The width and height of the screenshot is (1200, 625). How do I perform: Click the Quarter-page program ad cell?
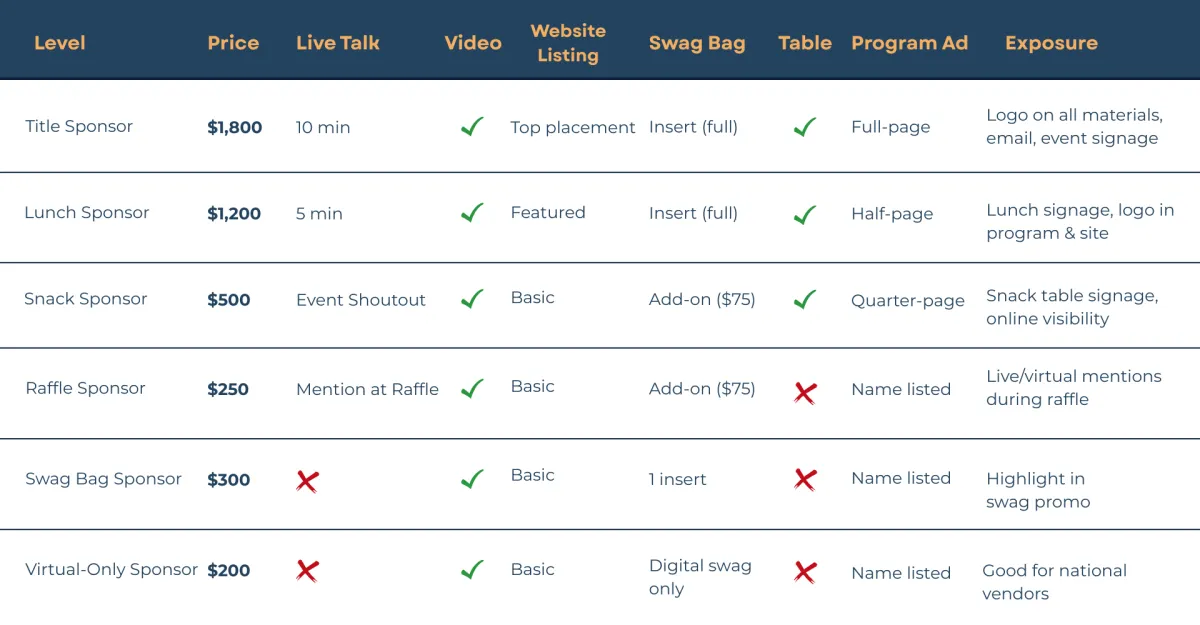(x=908, y=300)
